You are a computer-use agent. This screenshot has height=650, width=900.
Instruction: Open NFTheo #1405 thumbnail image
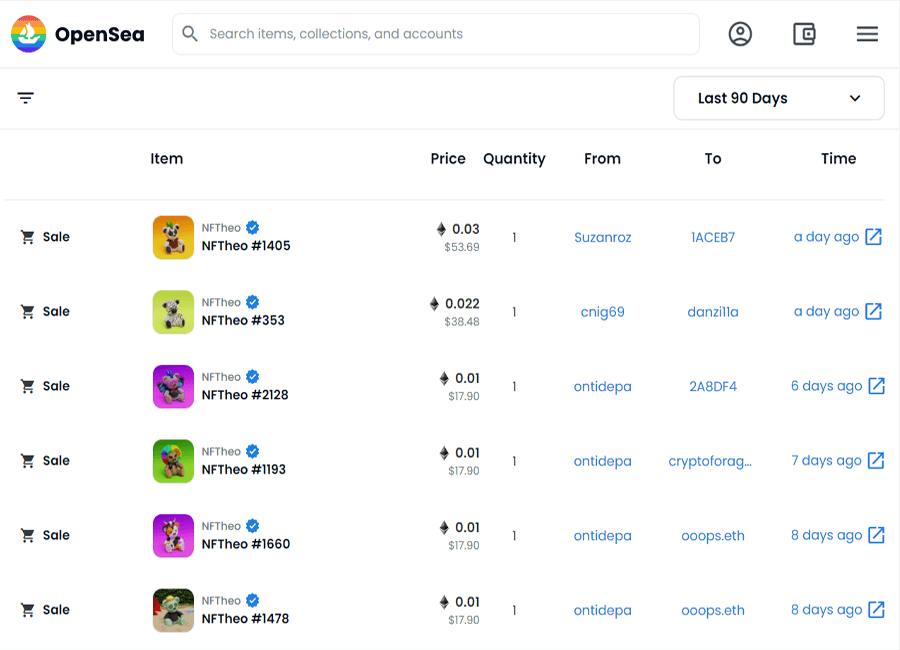pyautogui.click(x=173, y=237)
